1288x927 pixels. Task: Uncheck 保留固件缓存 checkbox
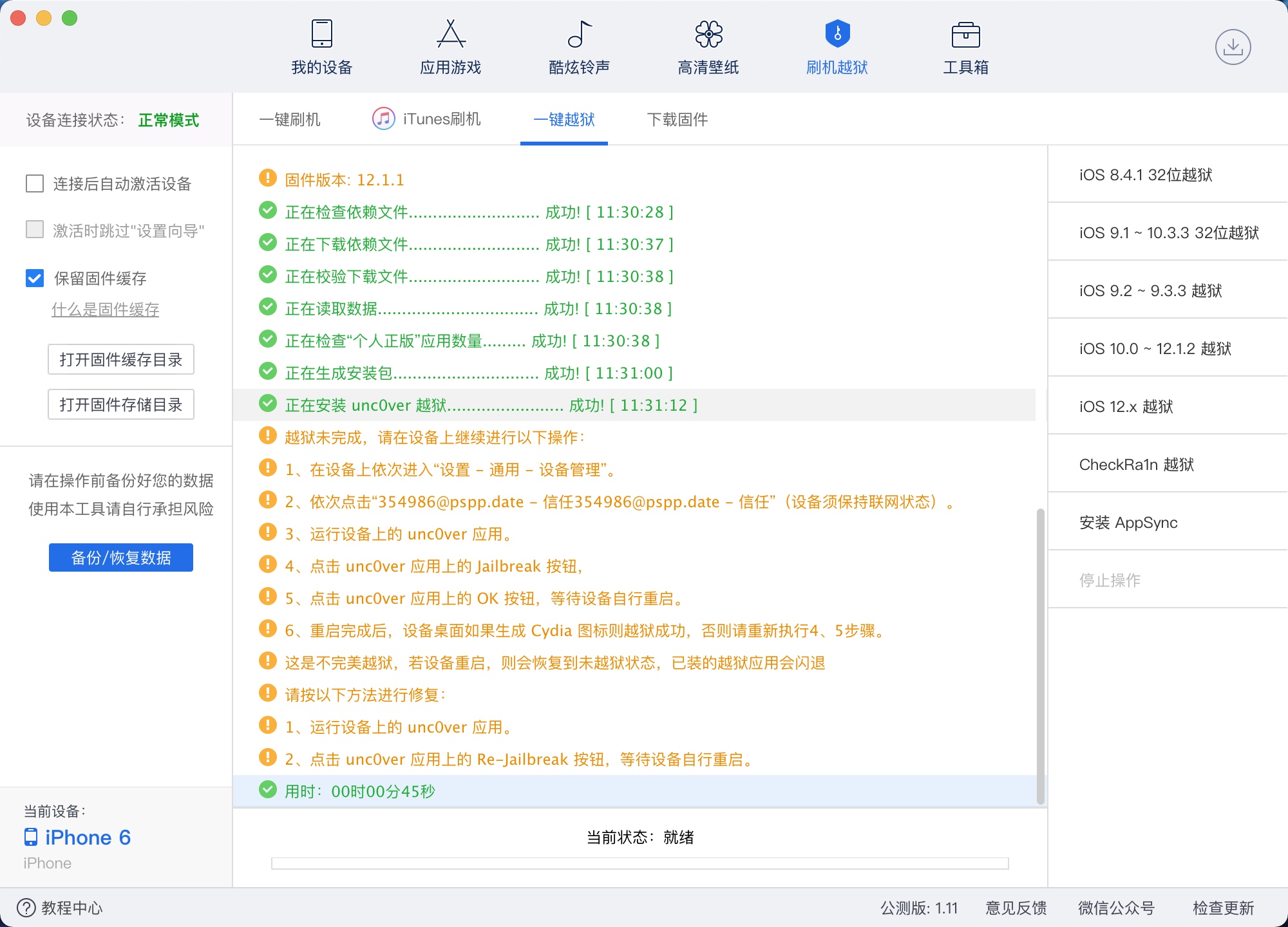(x=35, y=278)
